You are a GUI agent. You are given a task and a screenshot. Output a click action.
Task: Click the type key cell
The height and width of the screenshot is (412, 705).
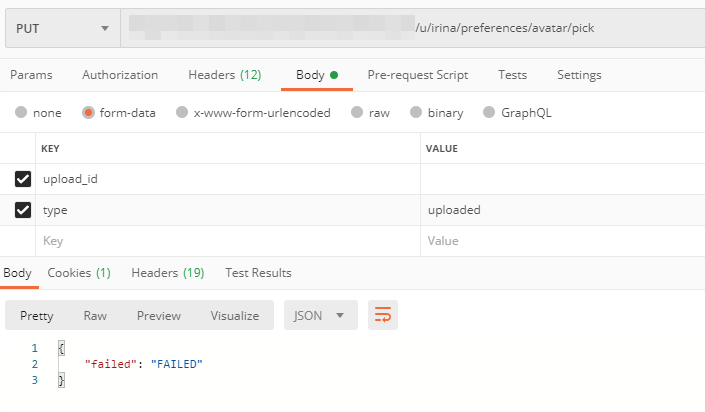point(228,210)
